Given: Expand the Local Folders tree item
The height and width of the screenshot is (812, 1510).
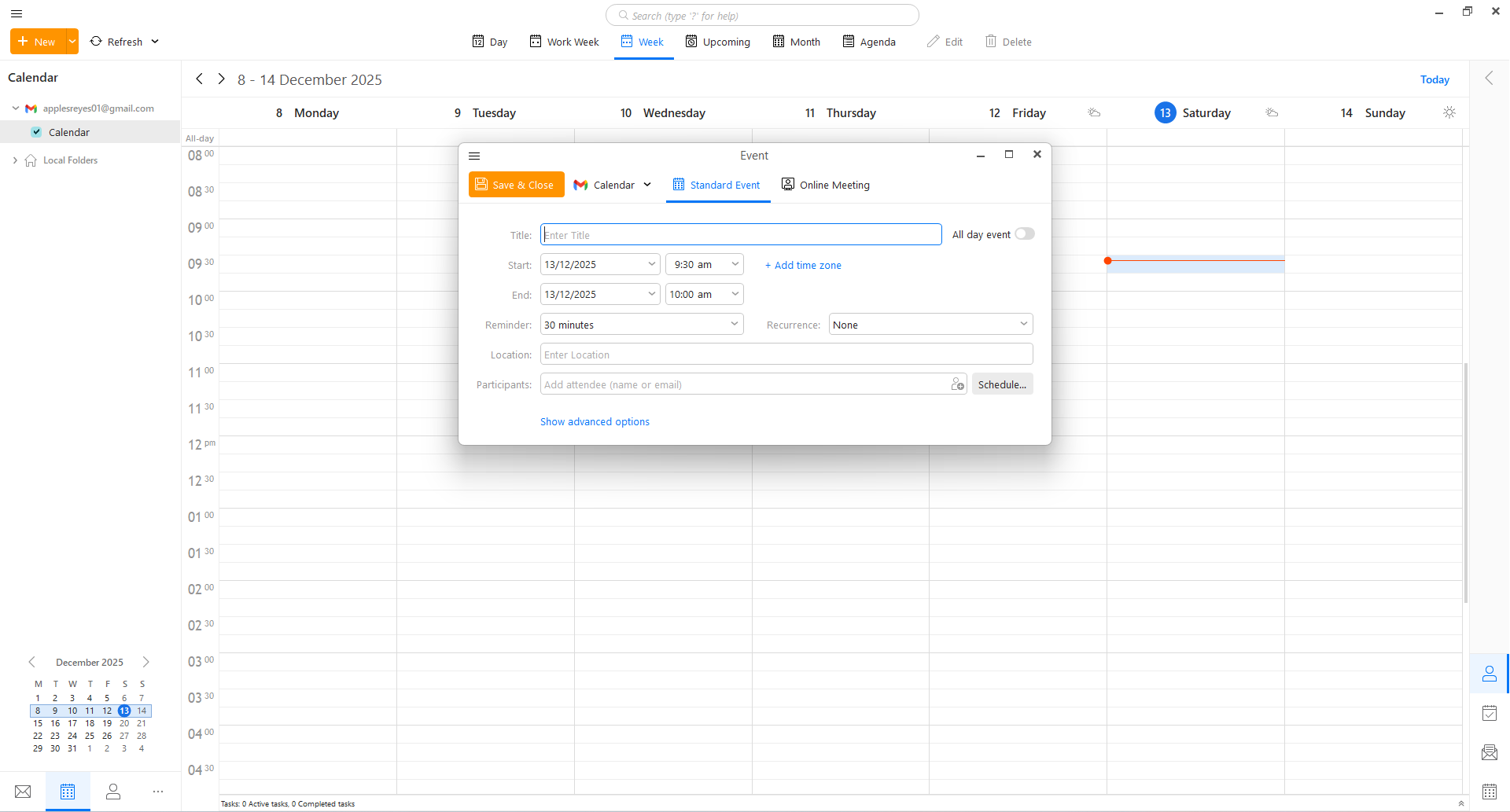Looking at the screenshot, I should pyautogui.click(x=15, y=160).
